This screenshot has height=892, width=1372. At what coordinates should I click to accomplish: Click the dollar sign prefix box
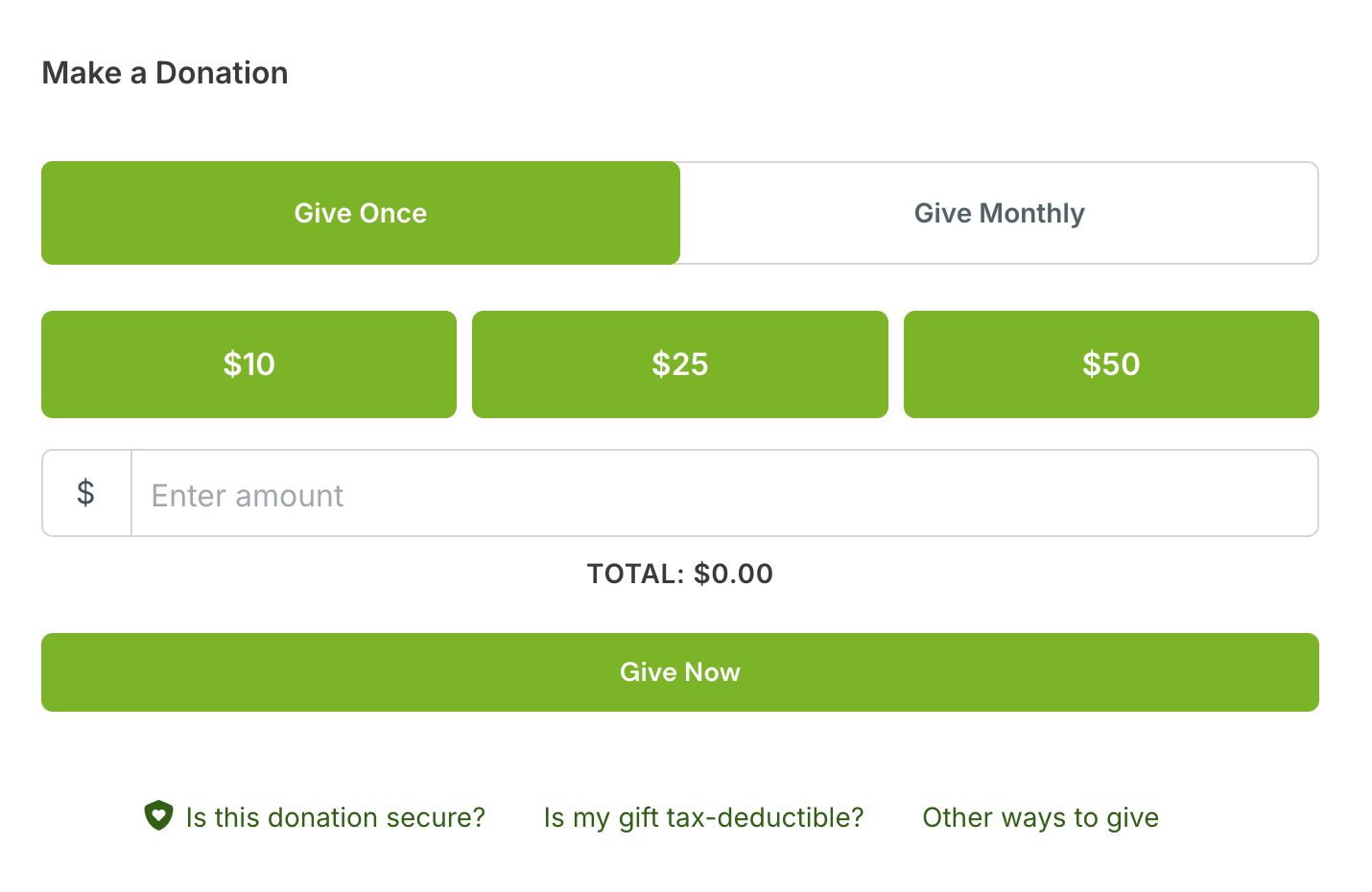[86, 493]
